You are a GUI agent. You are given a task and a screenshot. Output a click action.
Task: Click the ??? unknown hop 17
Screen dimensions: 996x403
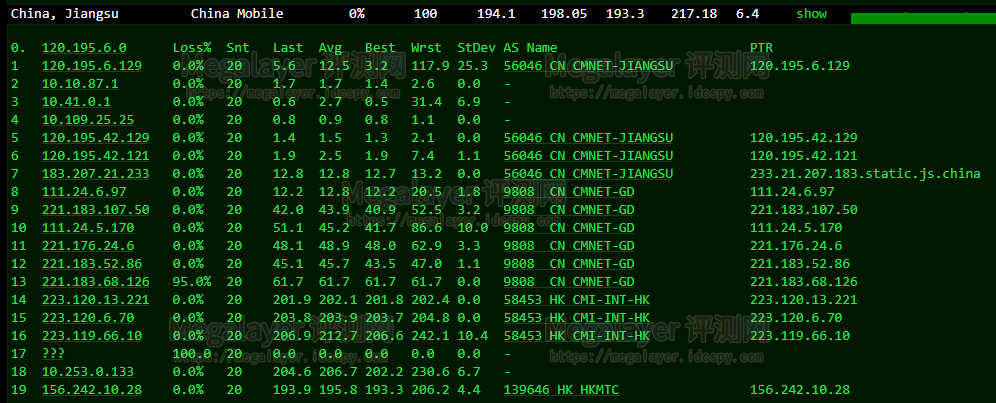pos(53,353)
